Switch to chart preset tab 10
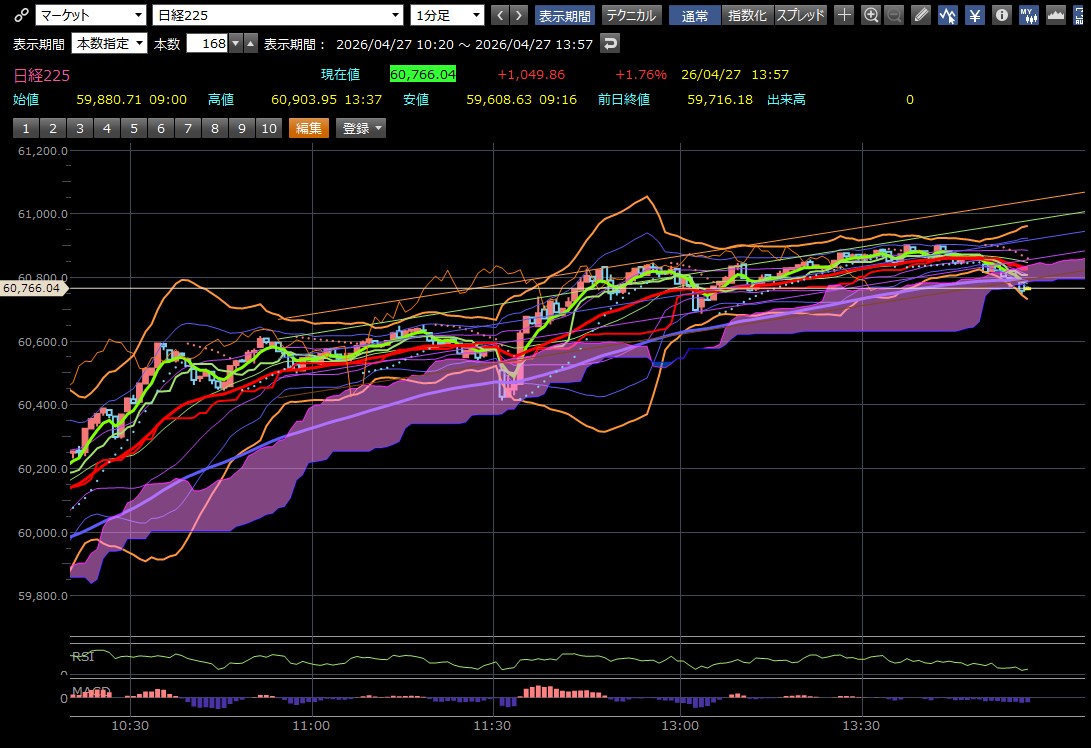Viewport: 1091px width, 748px height. click(268, 128)
